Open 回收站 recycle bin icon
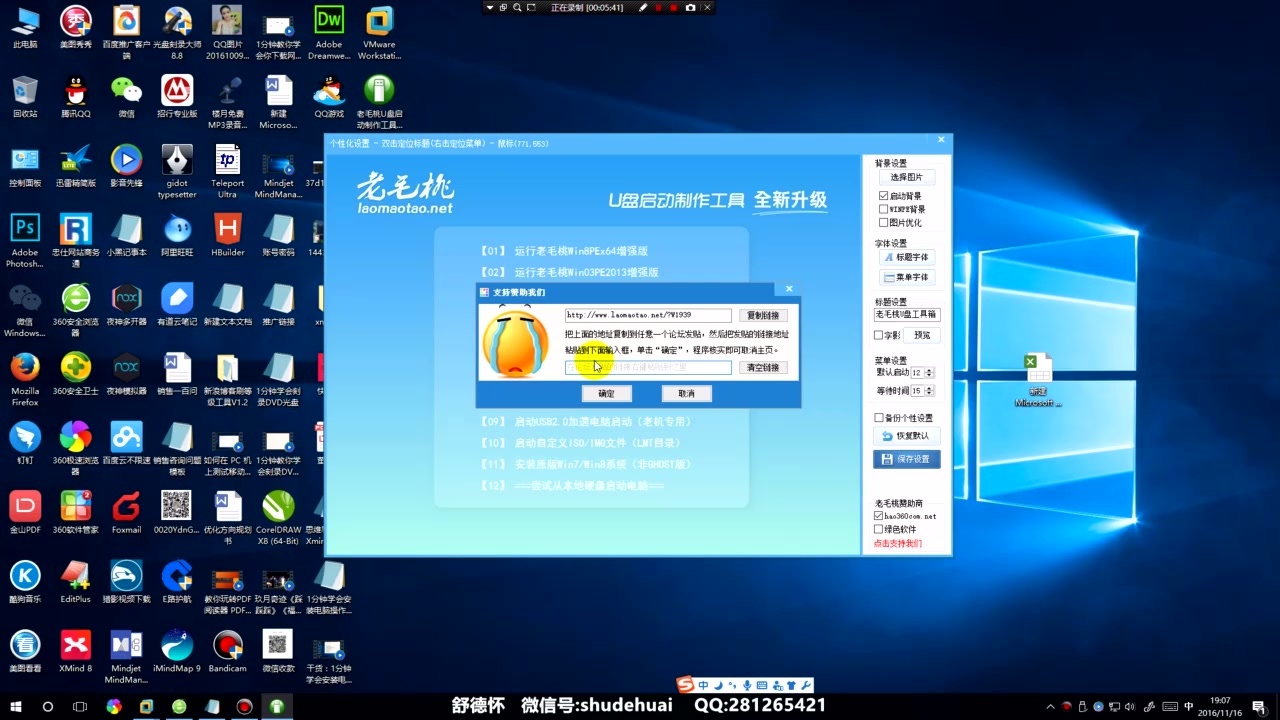 tap(25, 97)
